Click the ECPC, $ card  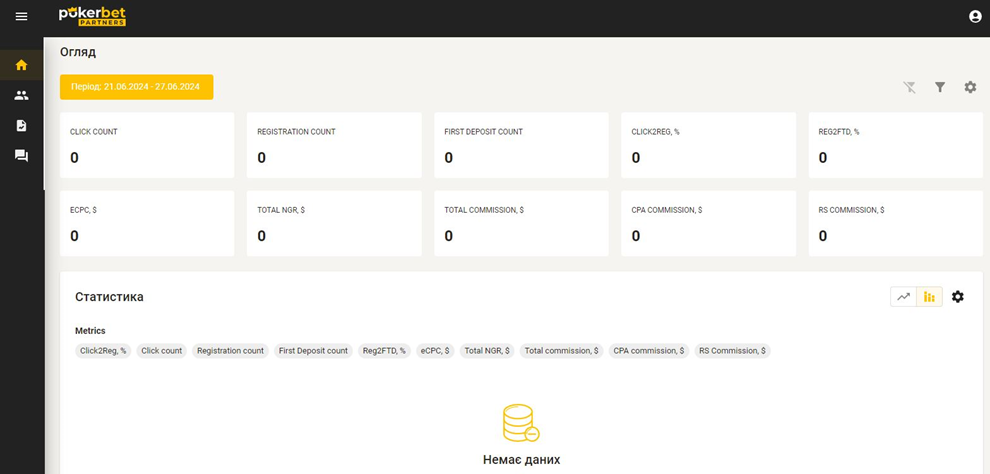point(147,223)
